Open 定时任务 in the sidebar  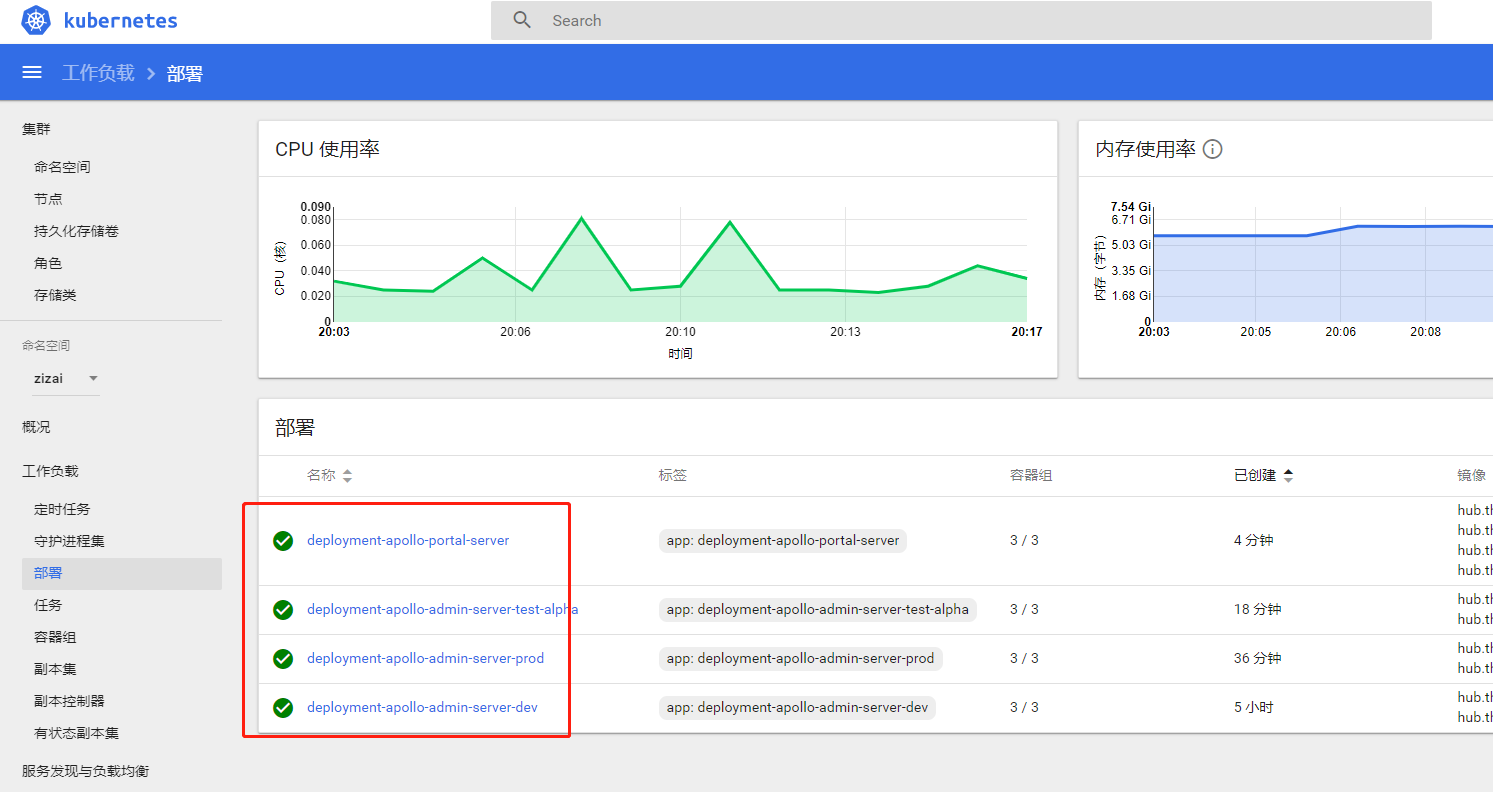(62, 509)
